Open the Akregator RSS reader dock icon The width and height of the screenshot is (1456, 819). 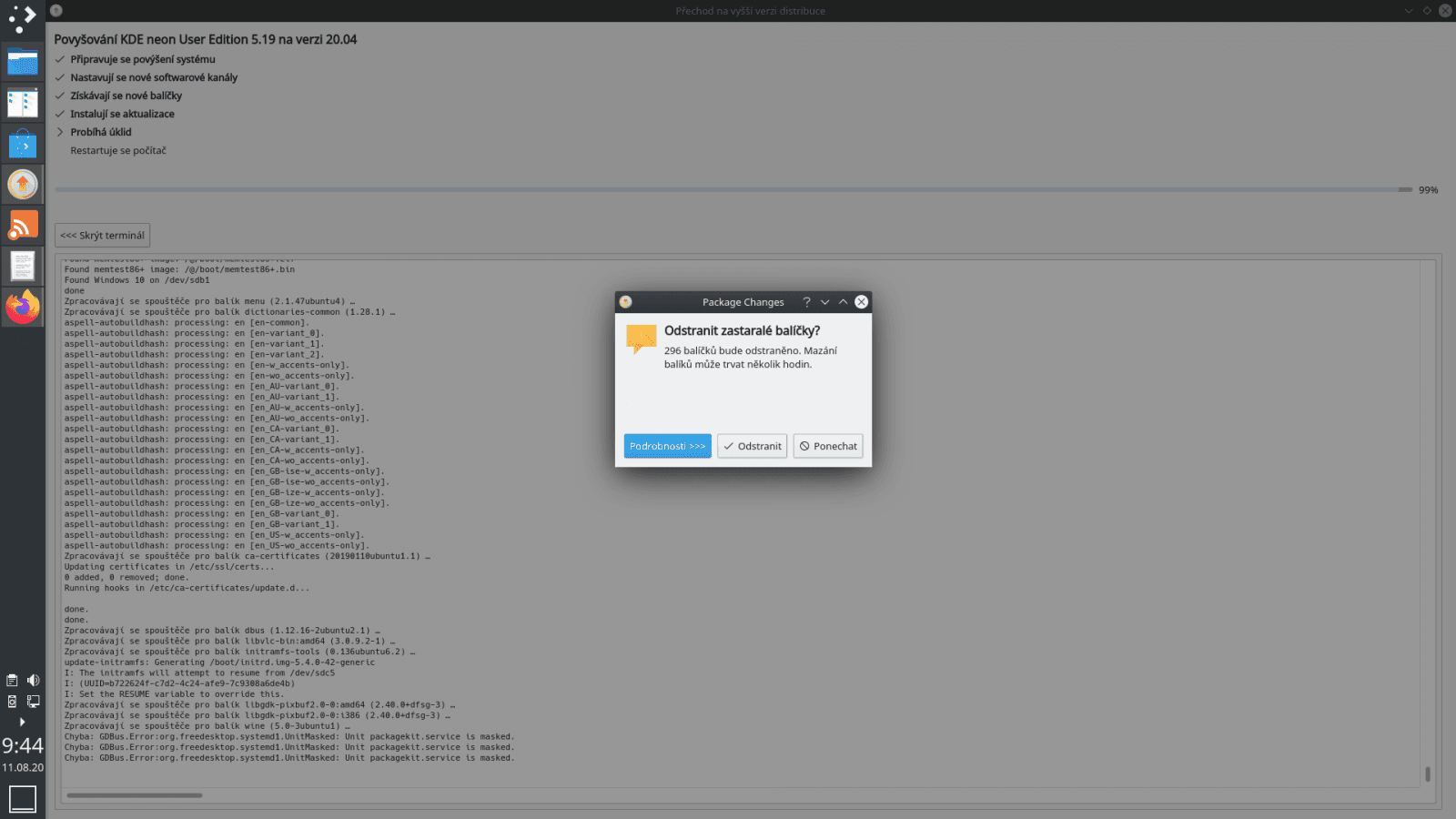click(23, 224)
